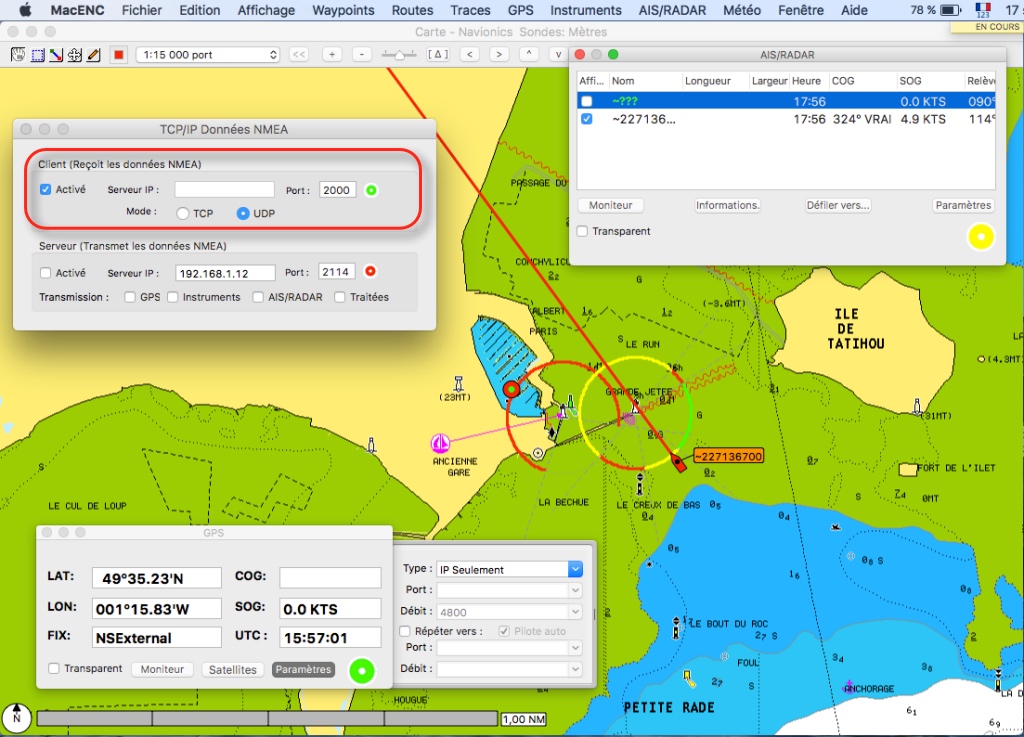Open the Waypoints menu
Viewport: 1024px width, 737px height.
343,10
